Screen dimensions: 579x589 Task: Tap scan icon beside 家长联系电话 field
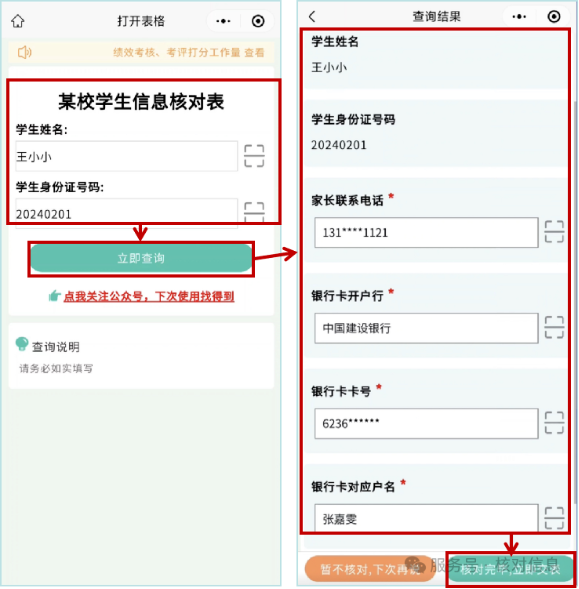(554, 232)
